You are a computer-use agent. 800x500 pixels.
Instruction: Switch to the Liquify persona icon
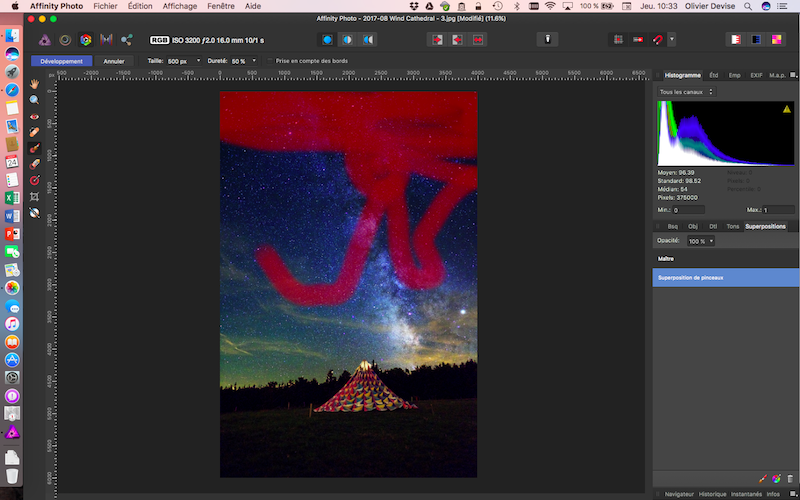click(65, 40)
